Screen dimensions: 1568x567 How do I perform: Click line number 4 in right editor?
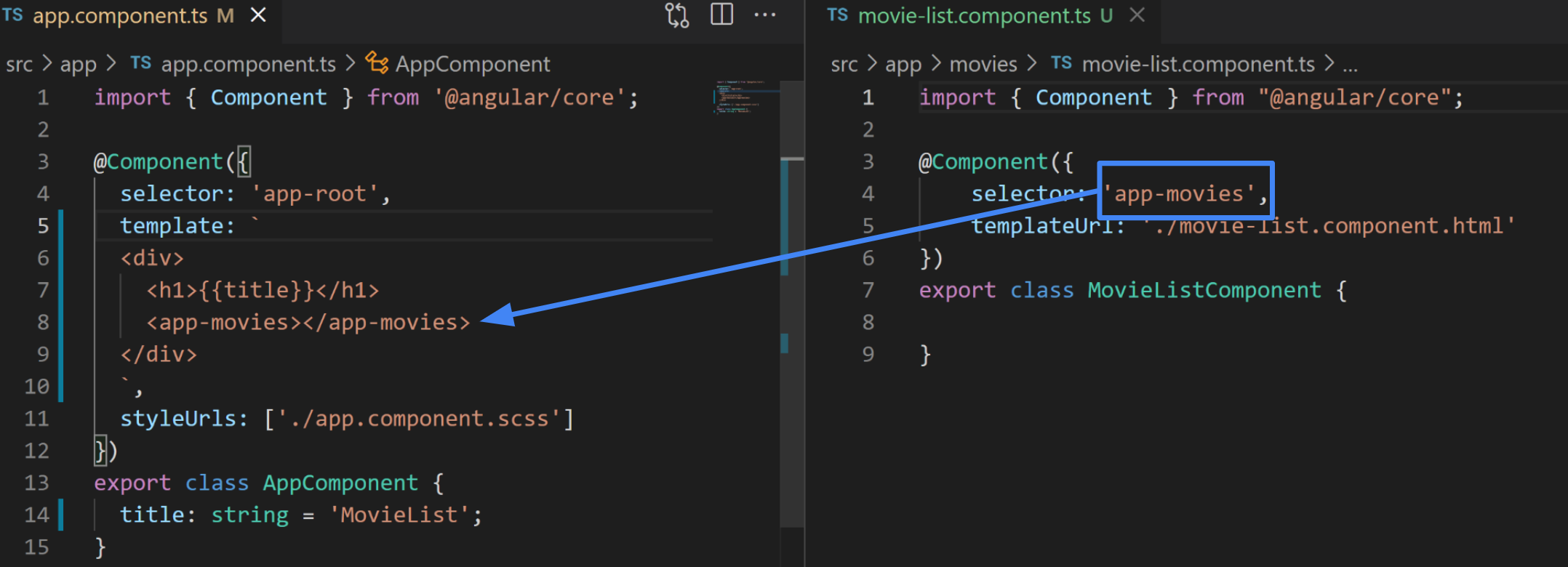point(868,194)
